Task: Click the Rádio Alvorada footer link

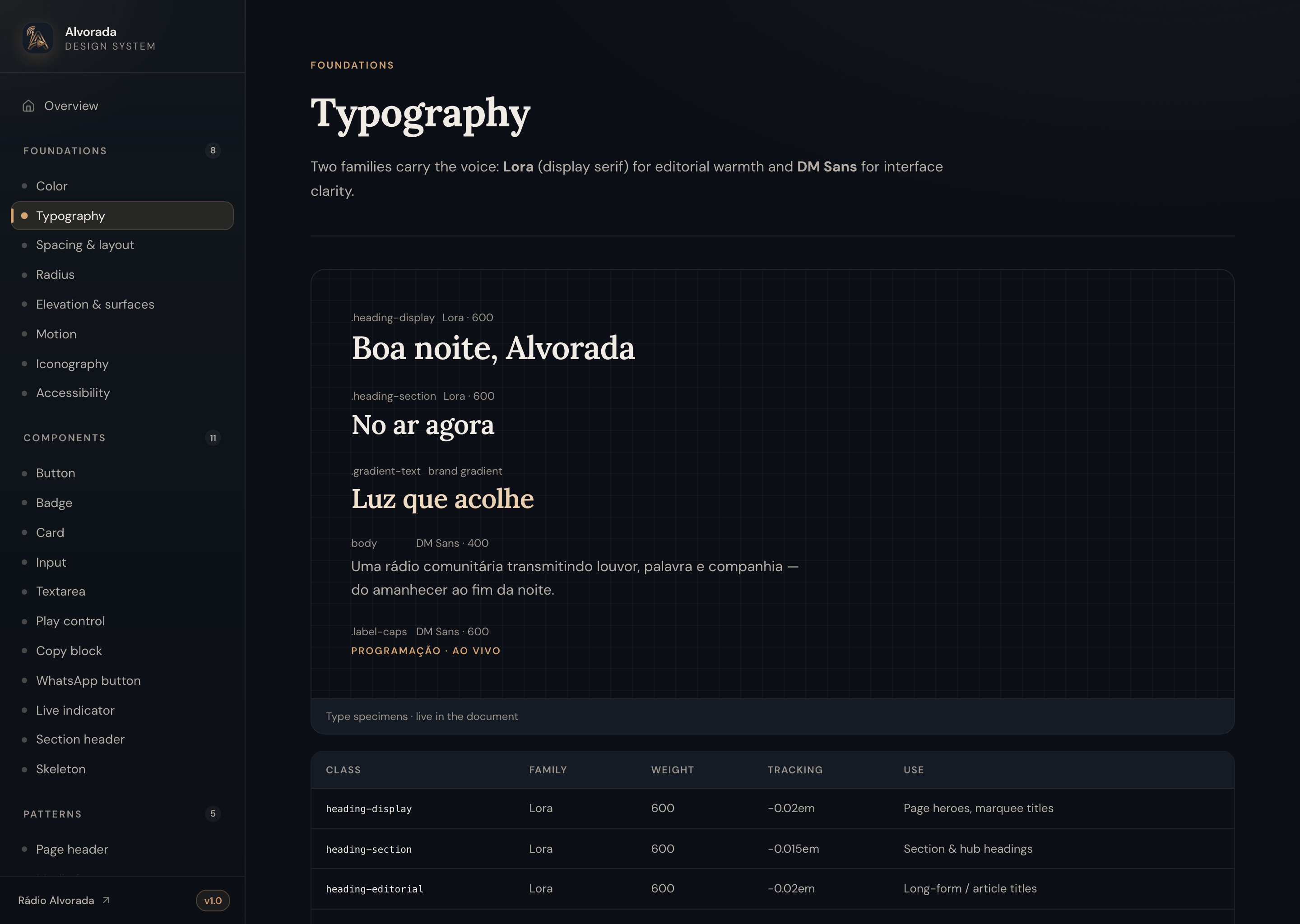Action: tap(64, 900)
